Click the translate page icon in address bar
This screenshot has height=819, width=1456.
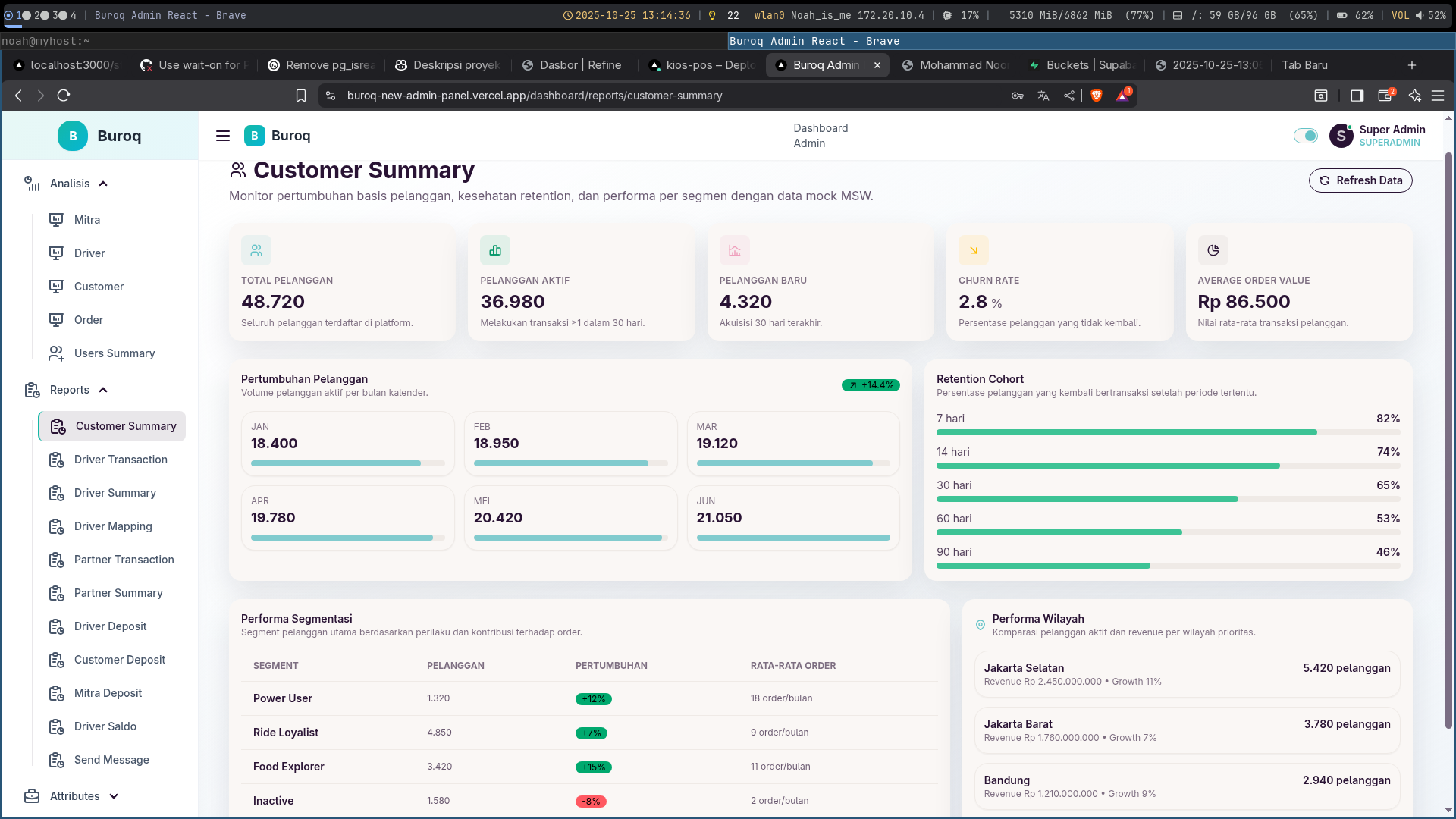pos(1043,96)
